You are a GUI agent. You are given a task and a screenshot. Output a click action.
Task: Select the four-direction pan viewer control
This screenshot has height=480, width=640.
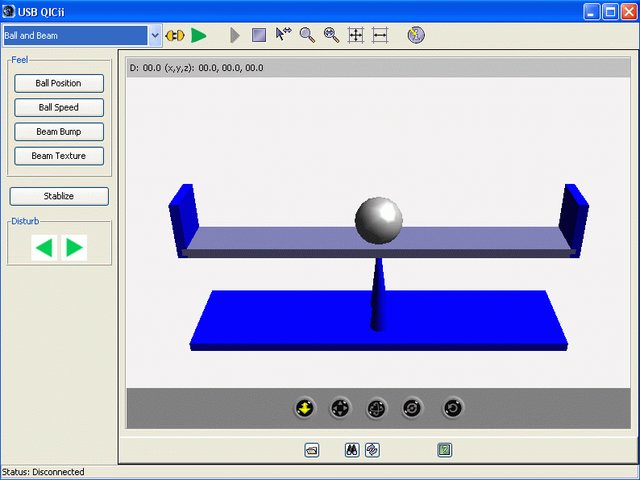click(340, 408)
